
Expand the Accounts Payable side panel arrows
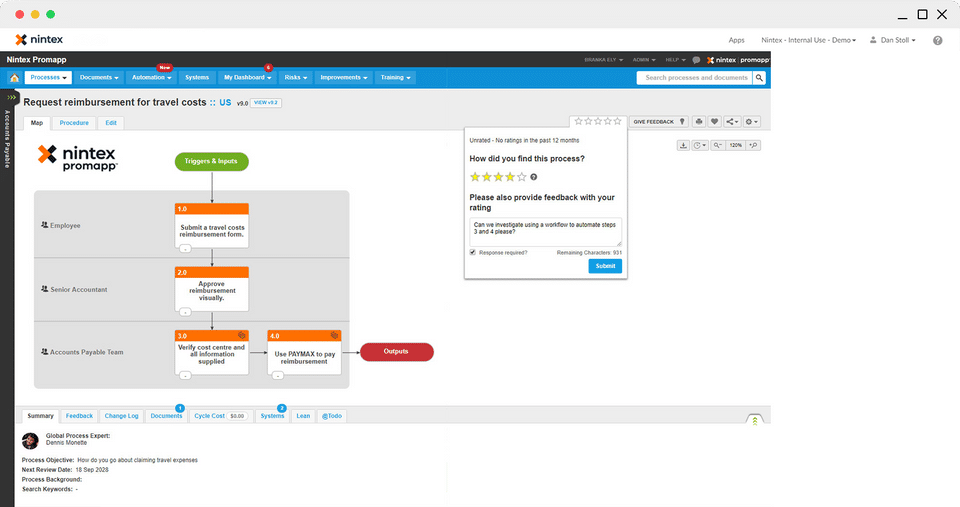click(11, 97)
